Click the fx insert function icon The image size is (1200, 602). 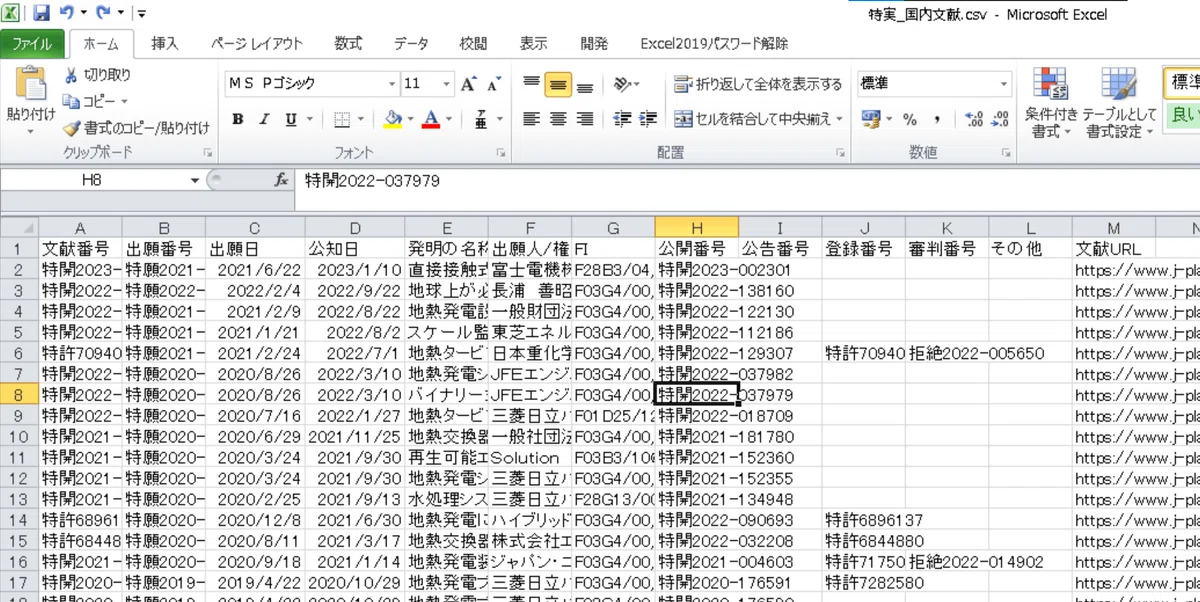(x=282, y=180)
